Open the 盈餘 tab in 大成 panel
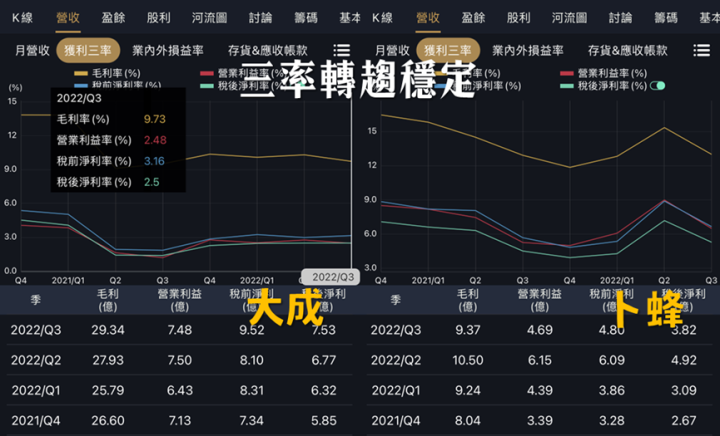720x436 pixels. 113,18
